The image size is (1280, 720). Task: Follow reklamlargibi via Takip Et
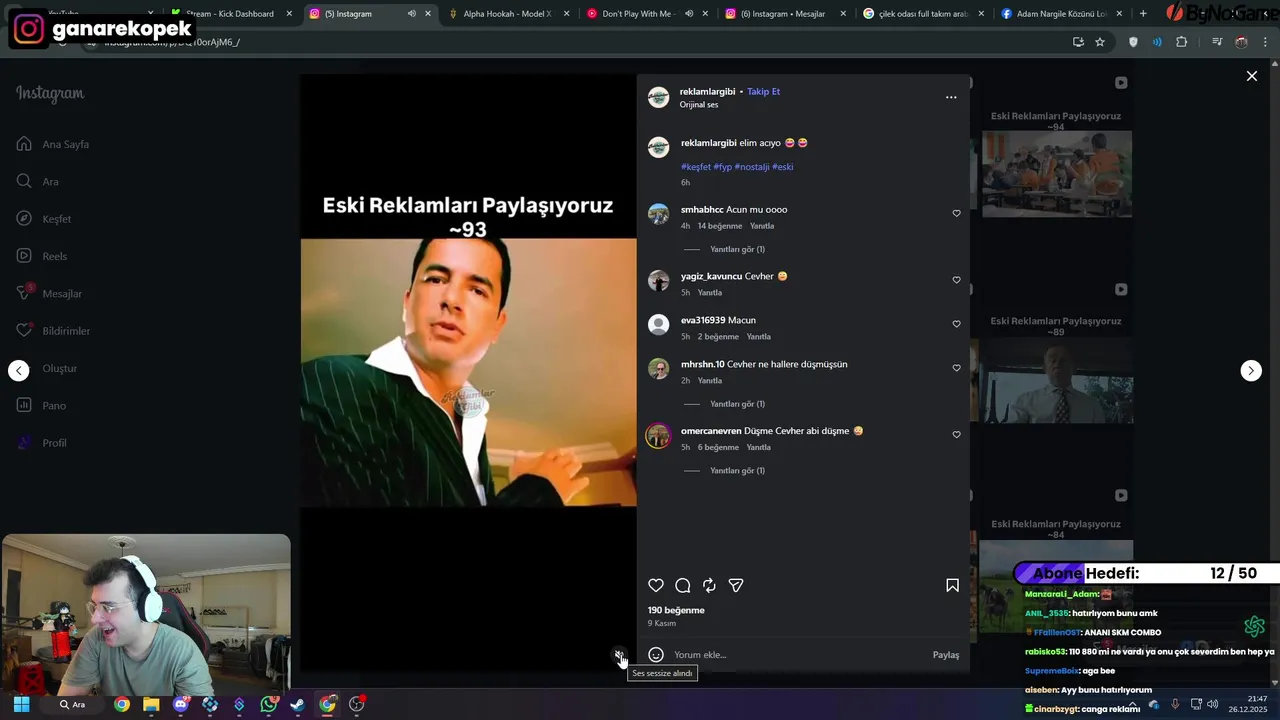pos(763,91)
